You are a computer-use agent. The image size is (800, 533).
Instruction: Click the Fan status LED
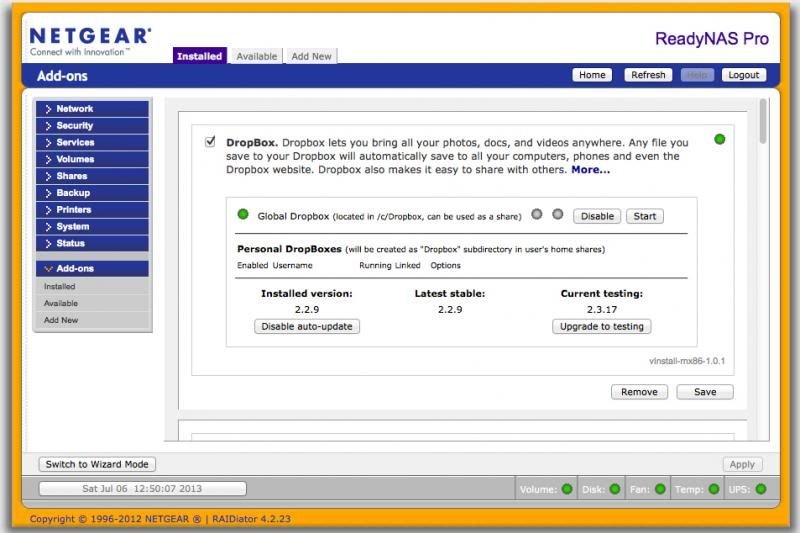[660, 489]
